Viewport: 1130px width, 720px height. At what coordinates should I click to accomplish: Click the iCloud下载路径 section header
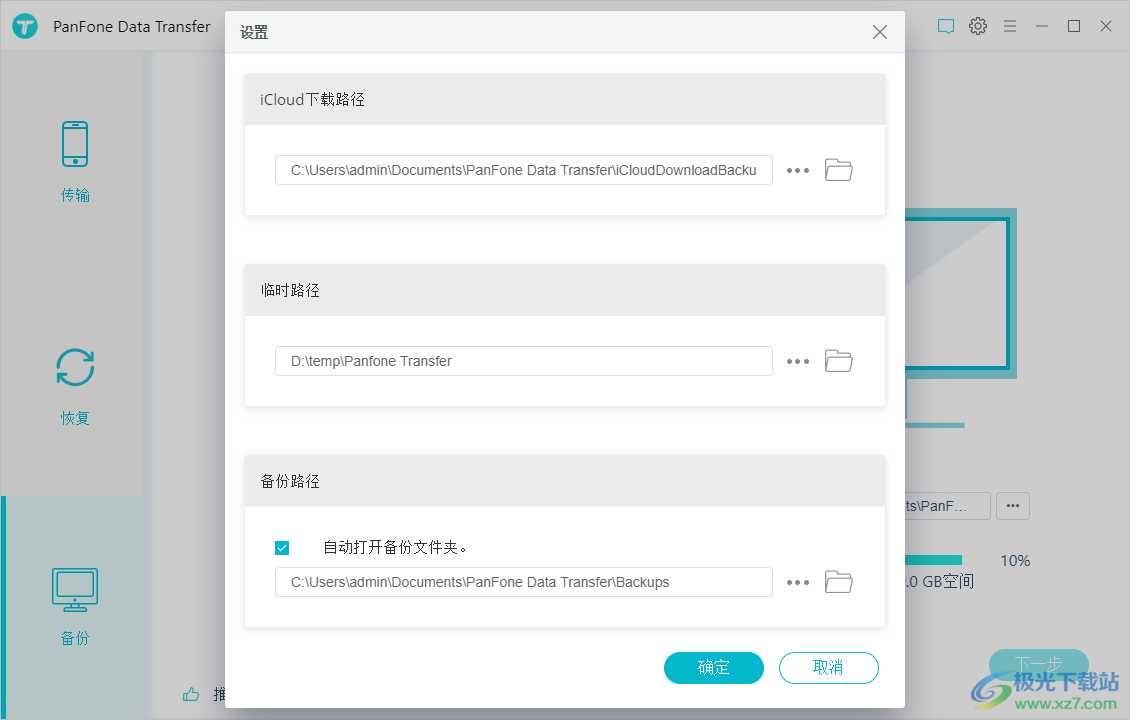(564, 99)
